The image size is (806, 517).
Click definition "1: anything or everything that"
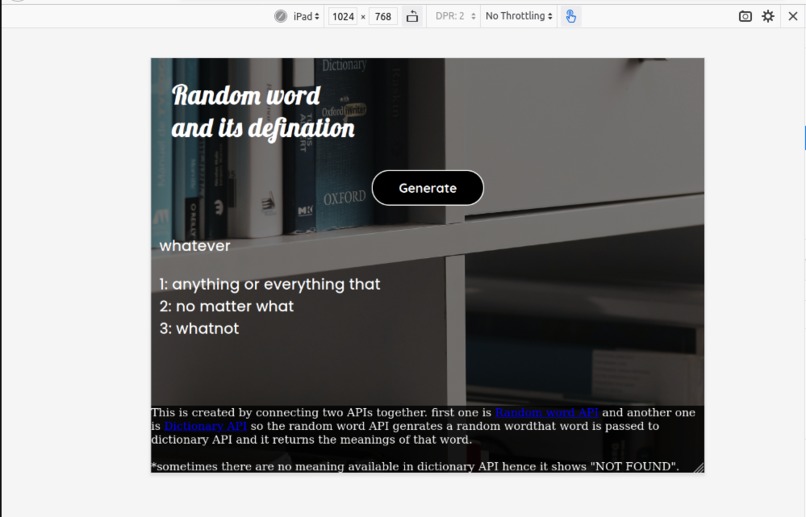click(x=270, y=284)
